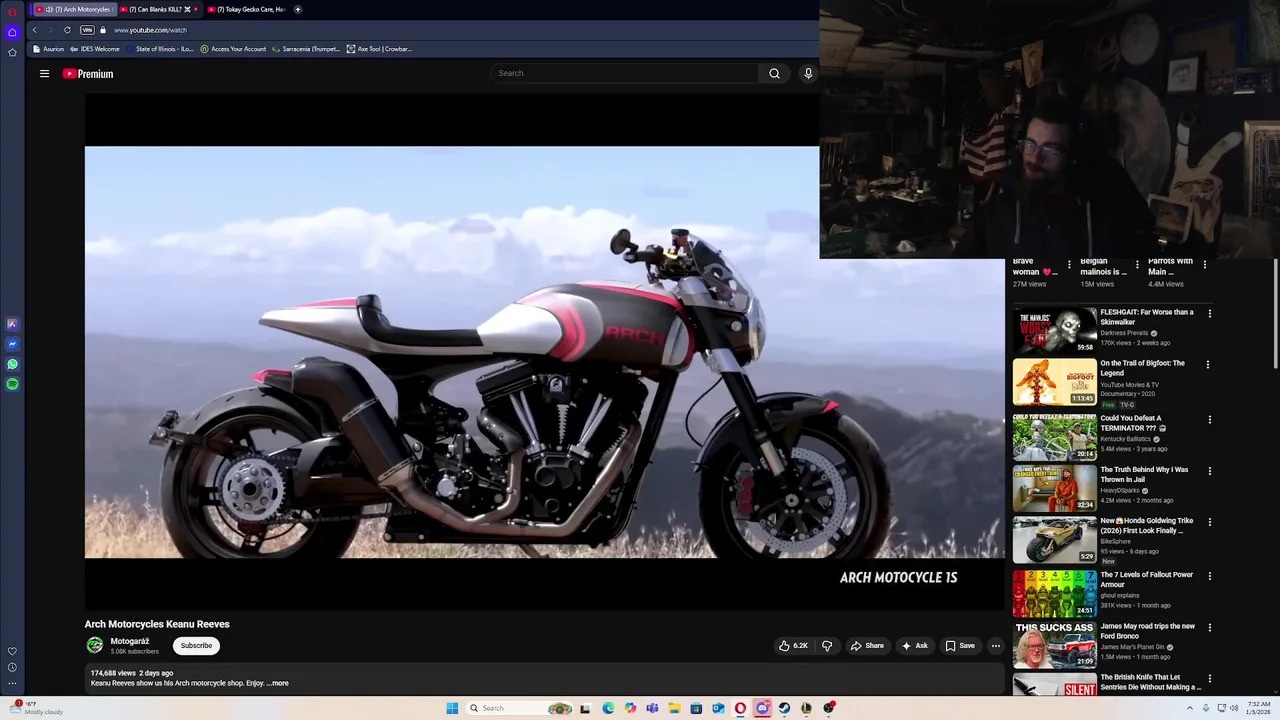Open IDES Welcome bookmark
1280x720 pixels.
click(x=95, y=49)
